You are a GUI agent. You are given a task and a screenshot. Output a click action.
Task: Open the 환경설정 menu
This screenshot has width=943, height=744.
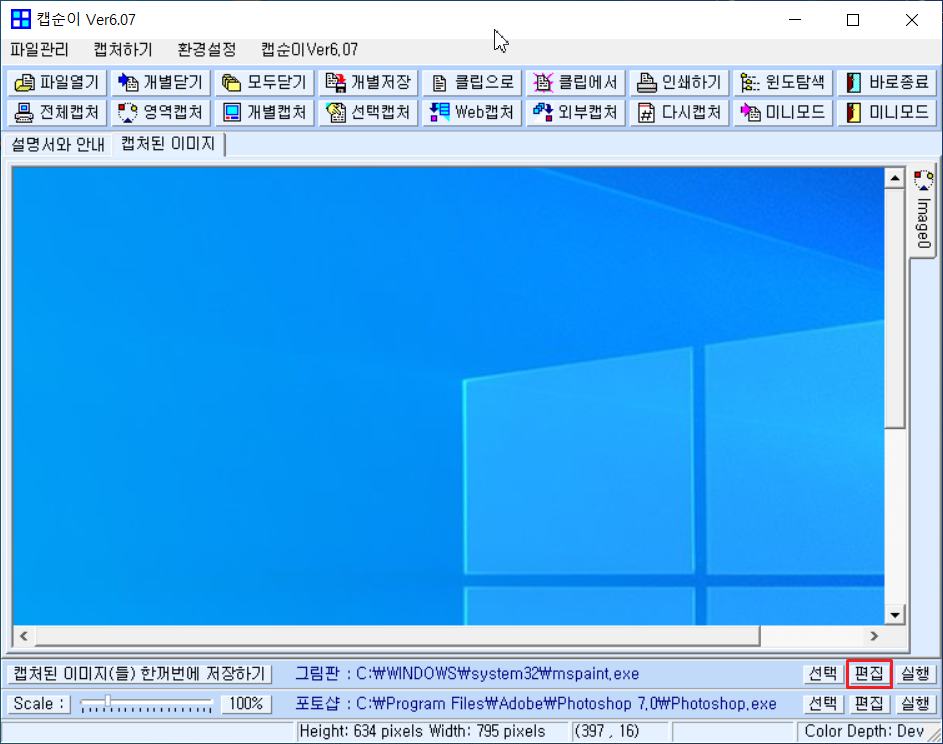207,49
